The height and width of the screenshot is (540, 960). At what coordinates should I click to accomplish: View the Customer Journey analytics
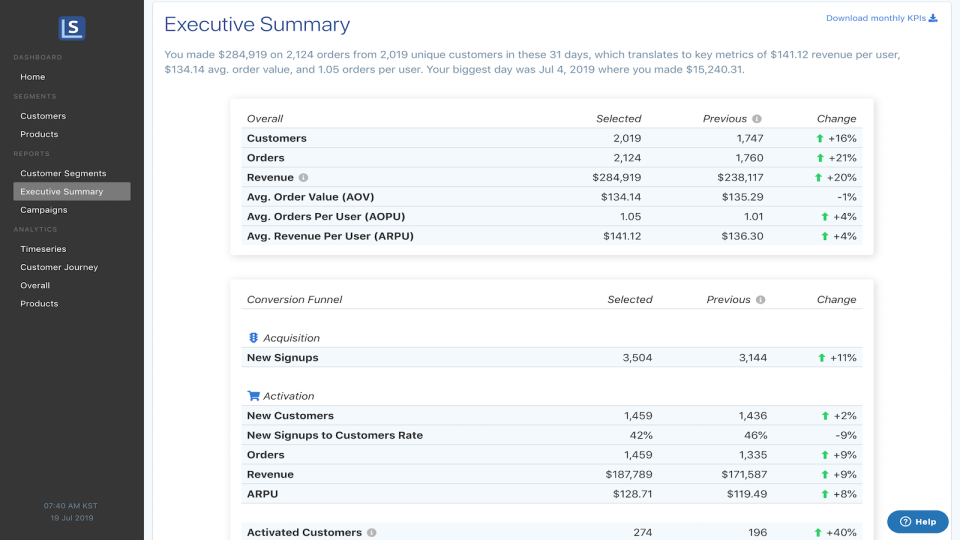[59, 267]
